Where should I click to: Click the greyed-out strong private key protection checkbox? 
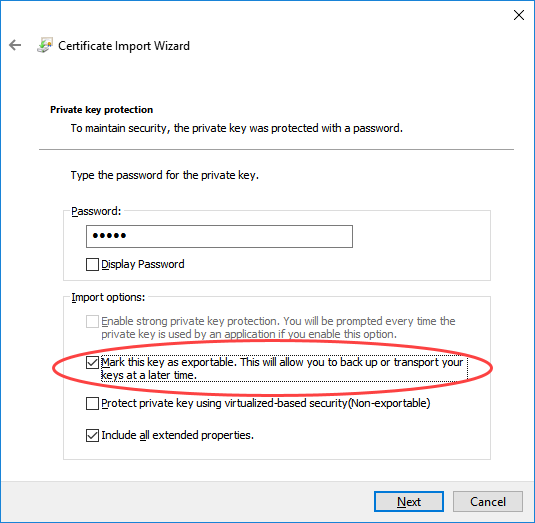(92, 321)
